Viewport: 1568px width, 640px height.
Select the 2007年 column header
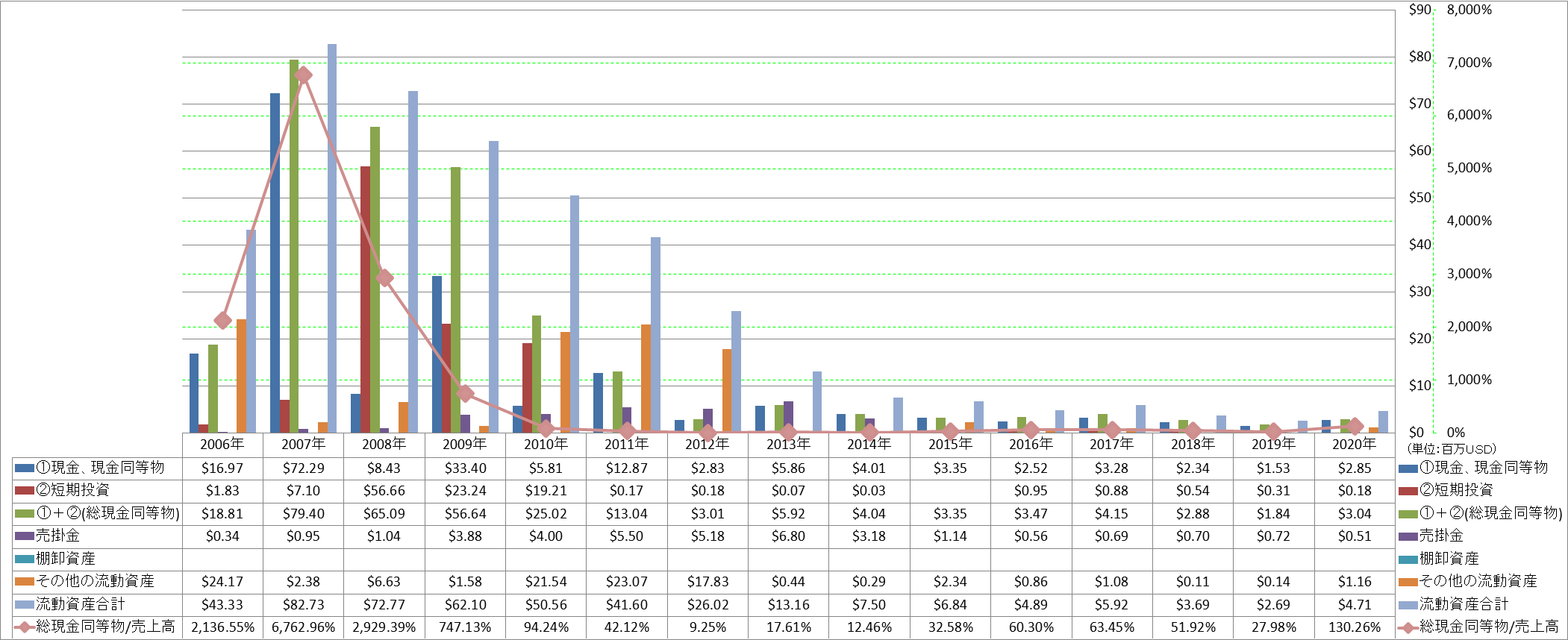coord(303,445)
